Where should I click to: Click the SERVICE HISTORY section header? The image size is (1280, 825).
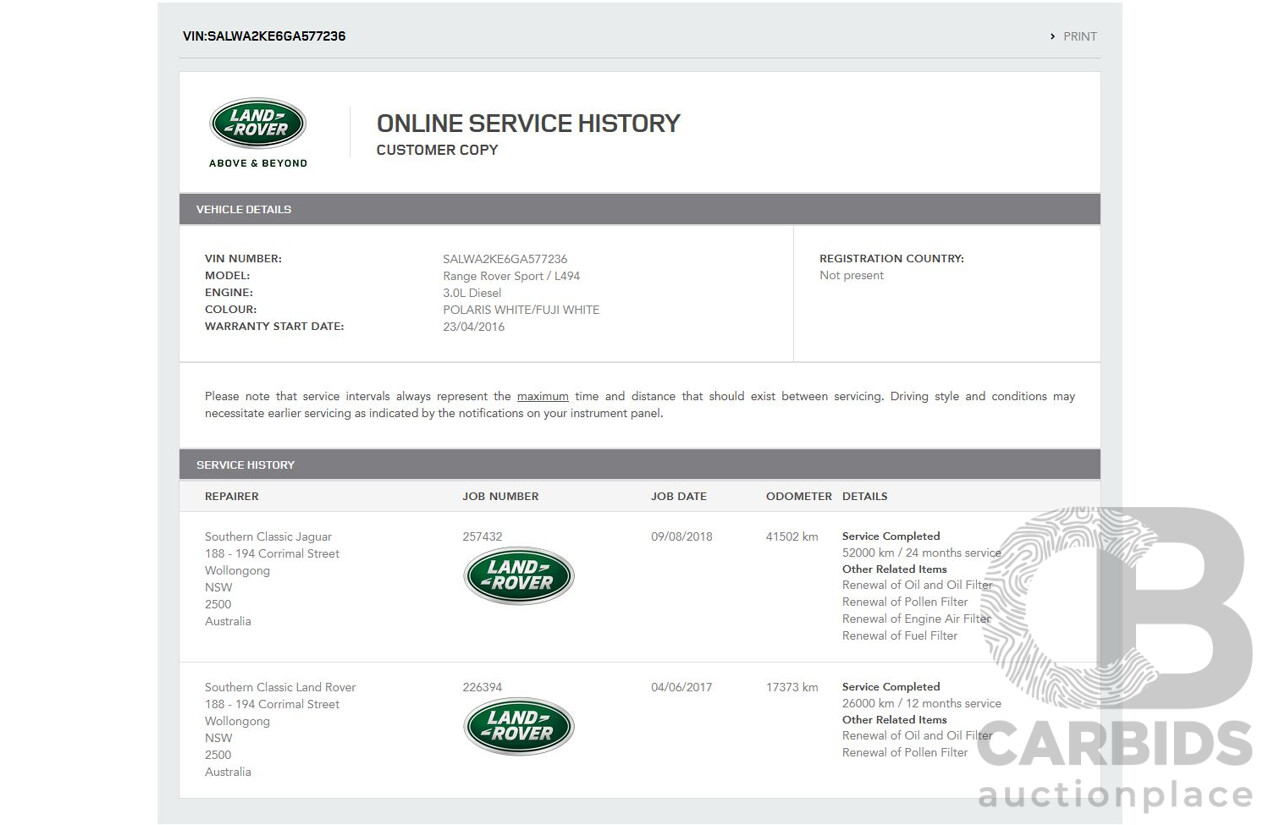pos(640,464)
